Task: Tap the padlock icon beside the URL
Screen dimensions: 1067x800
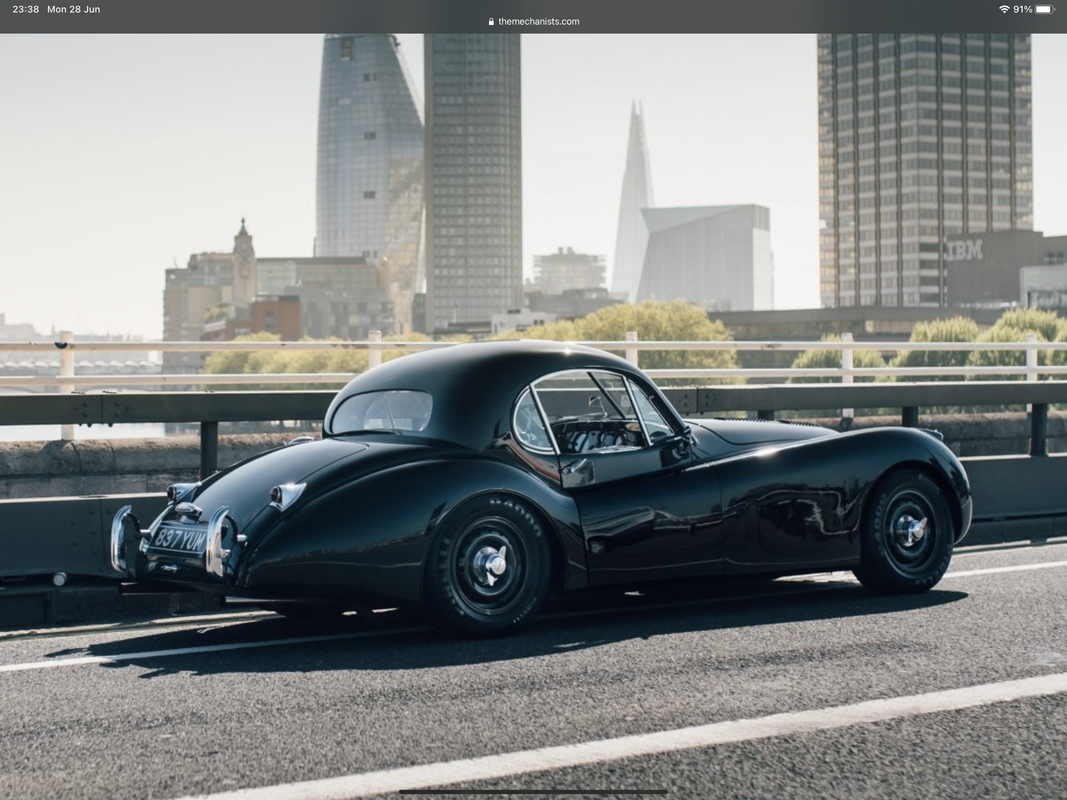Action: tap(491, 21)
